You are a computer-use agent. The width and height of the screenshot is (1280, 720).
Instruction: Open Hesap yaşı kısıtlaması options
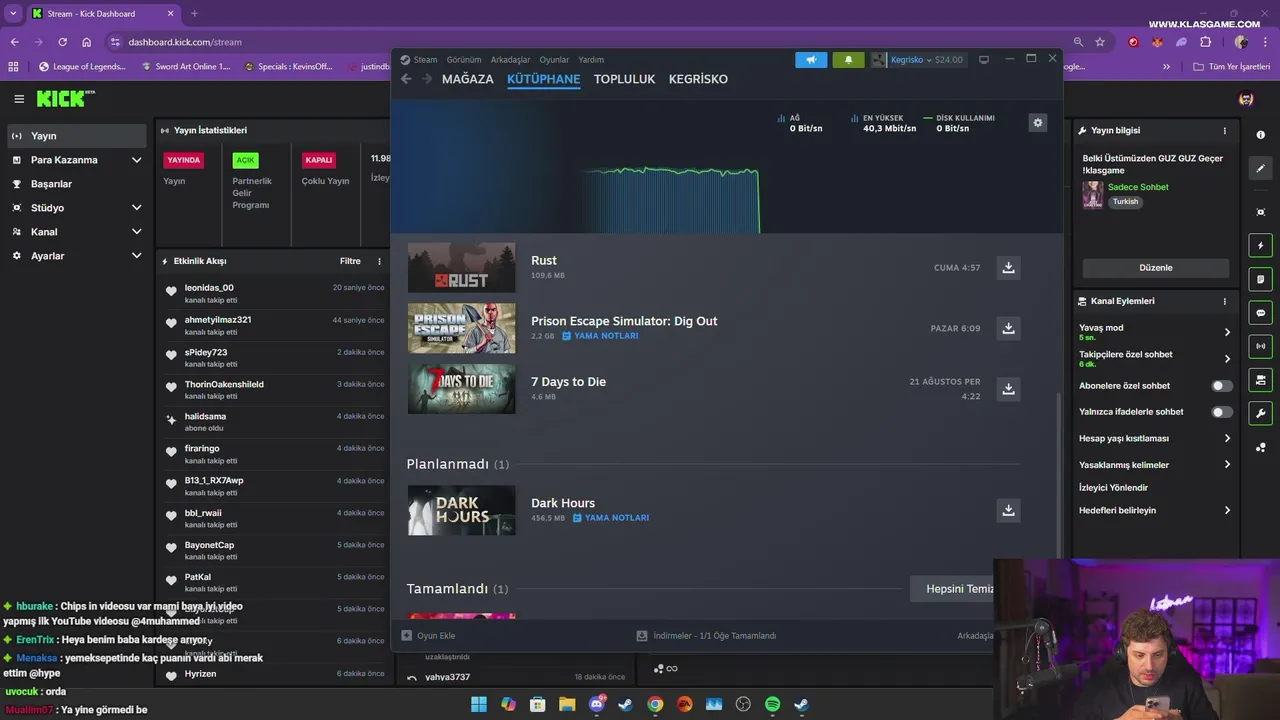(1227, 438)
